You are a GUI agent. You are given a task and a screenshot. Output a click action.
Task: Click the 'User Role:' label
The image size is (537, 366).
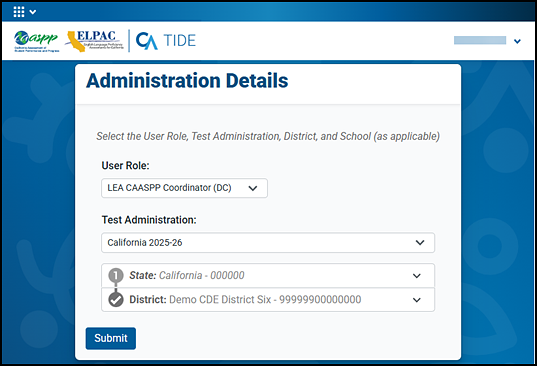tap(125, 166)
